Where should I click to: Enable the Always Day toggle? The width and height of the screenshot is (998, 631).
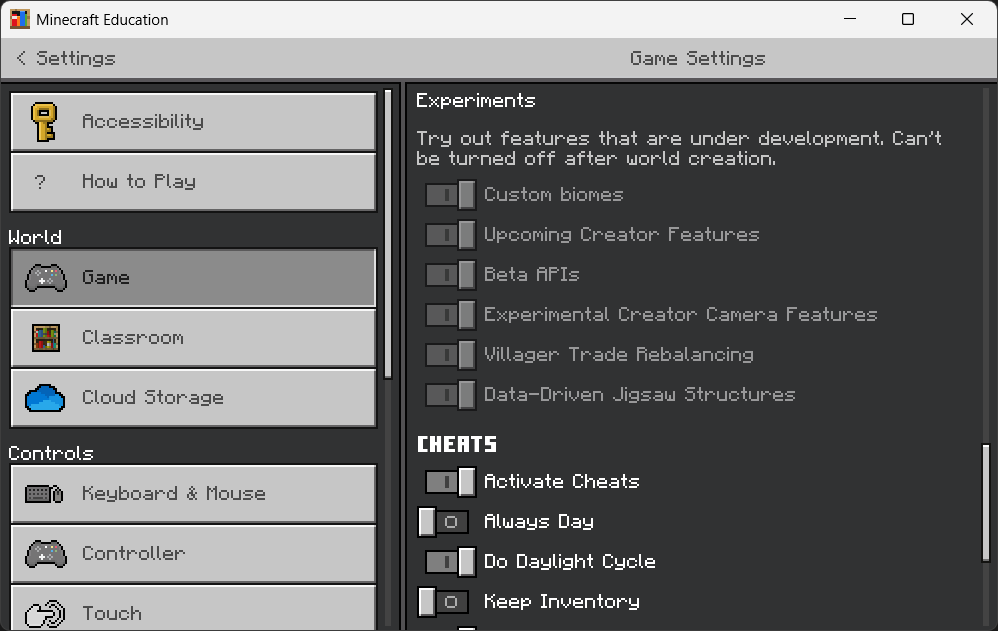click(x=444, y=522)
